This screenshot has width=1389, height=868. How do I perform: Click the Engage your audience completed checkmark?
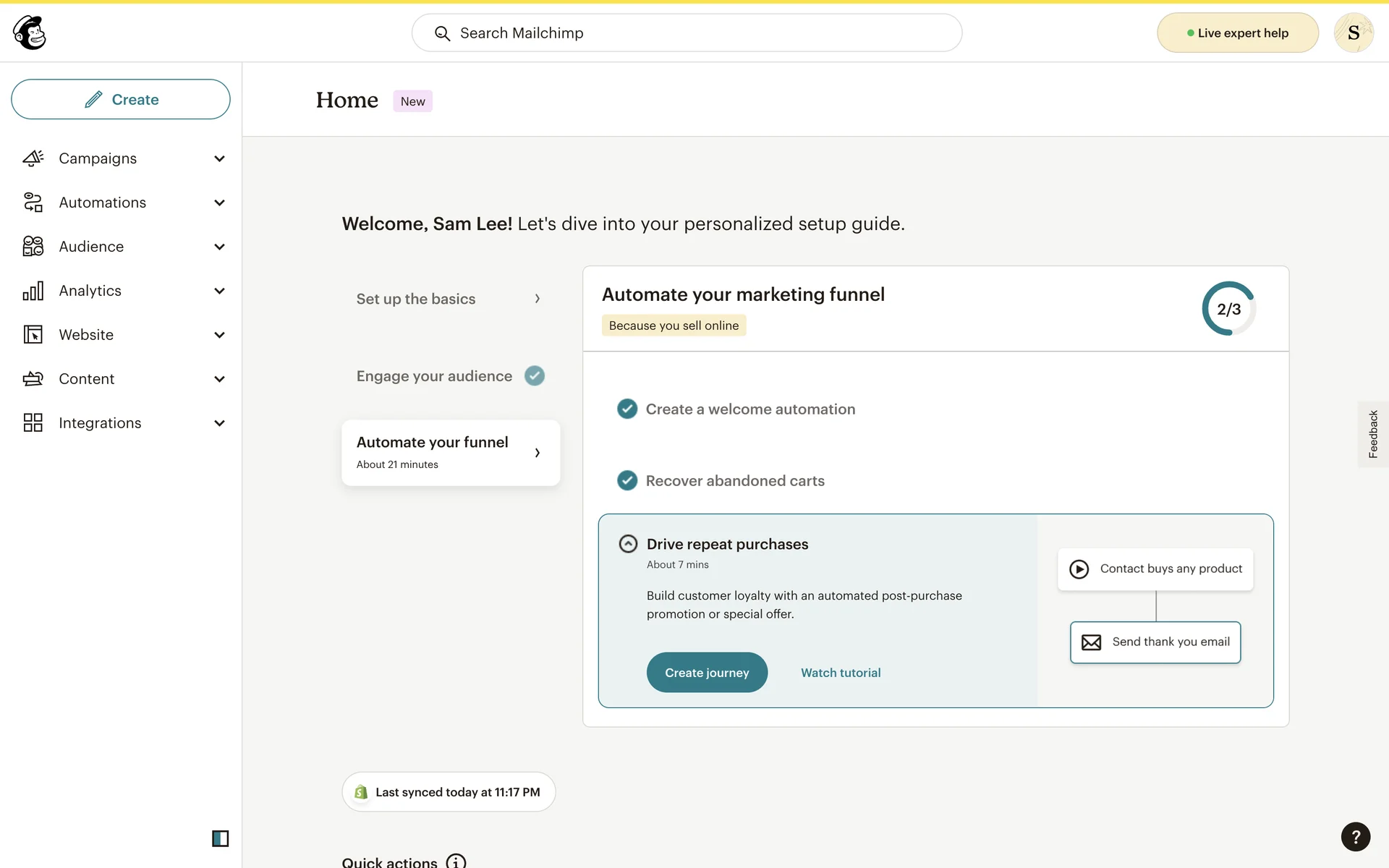534,376
